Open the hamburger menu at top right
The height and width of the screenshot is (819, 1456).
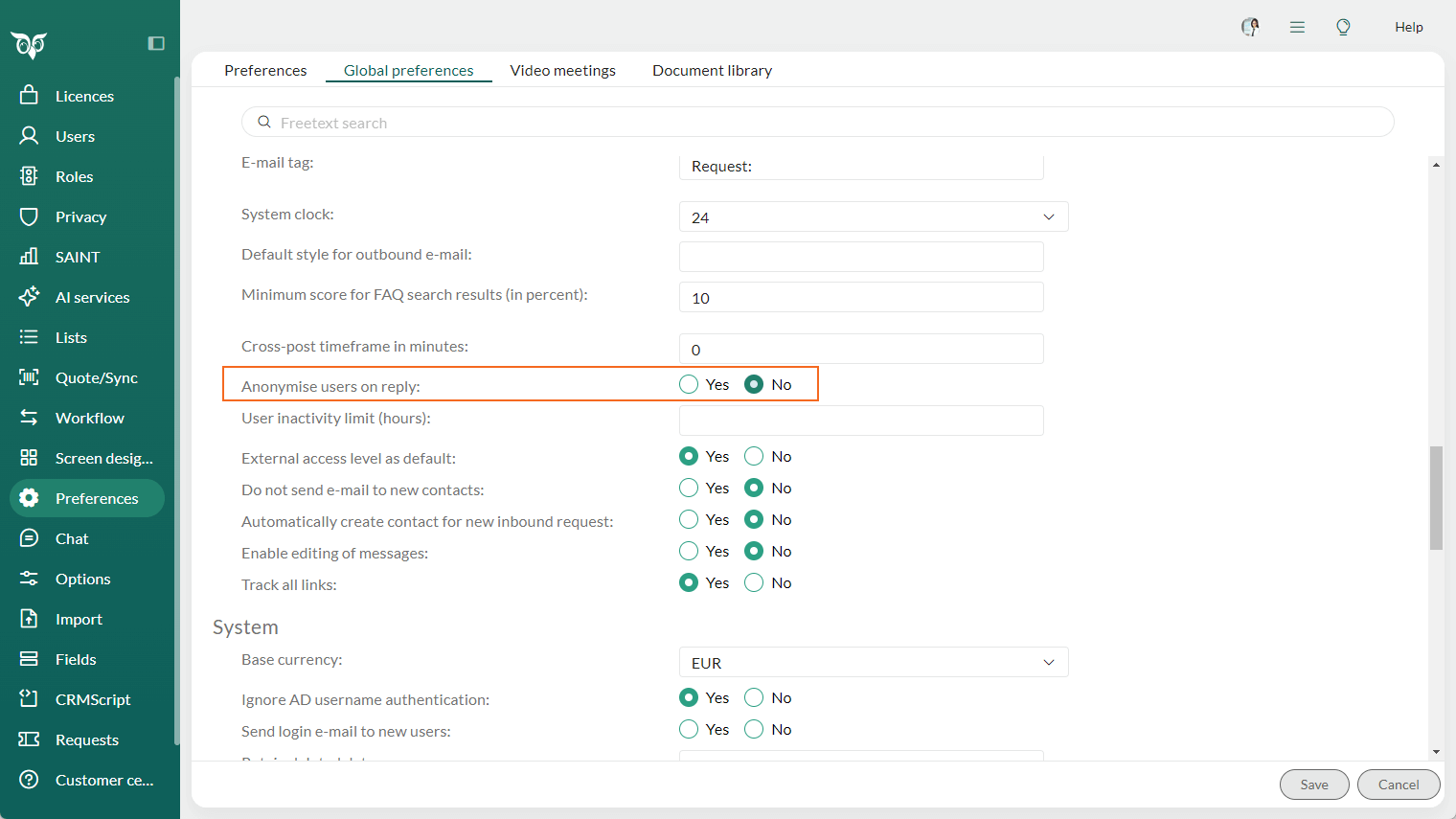(1297, 27)
